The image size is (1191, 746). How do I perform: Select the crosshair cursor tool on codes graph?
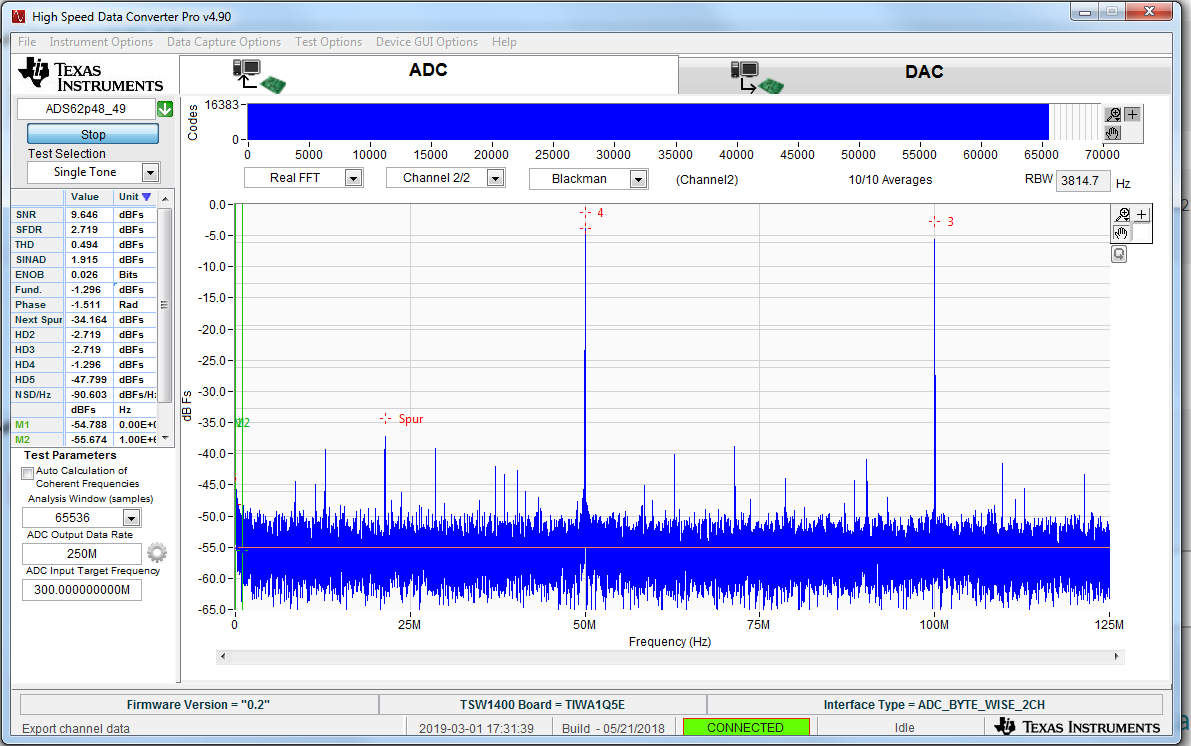pos(1133,115)
